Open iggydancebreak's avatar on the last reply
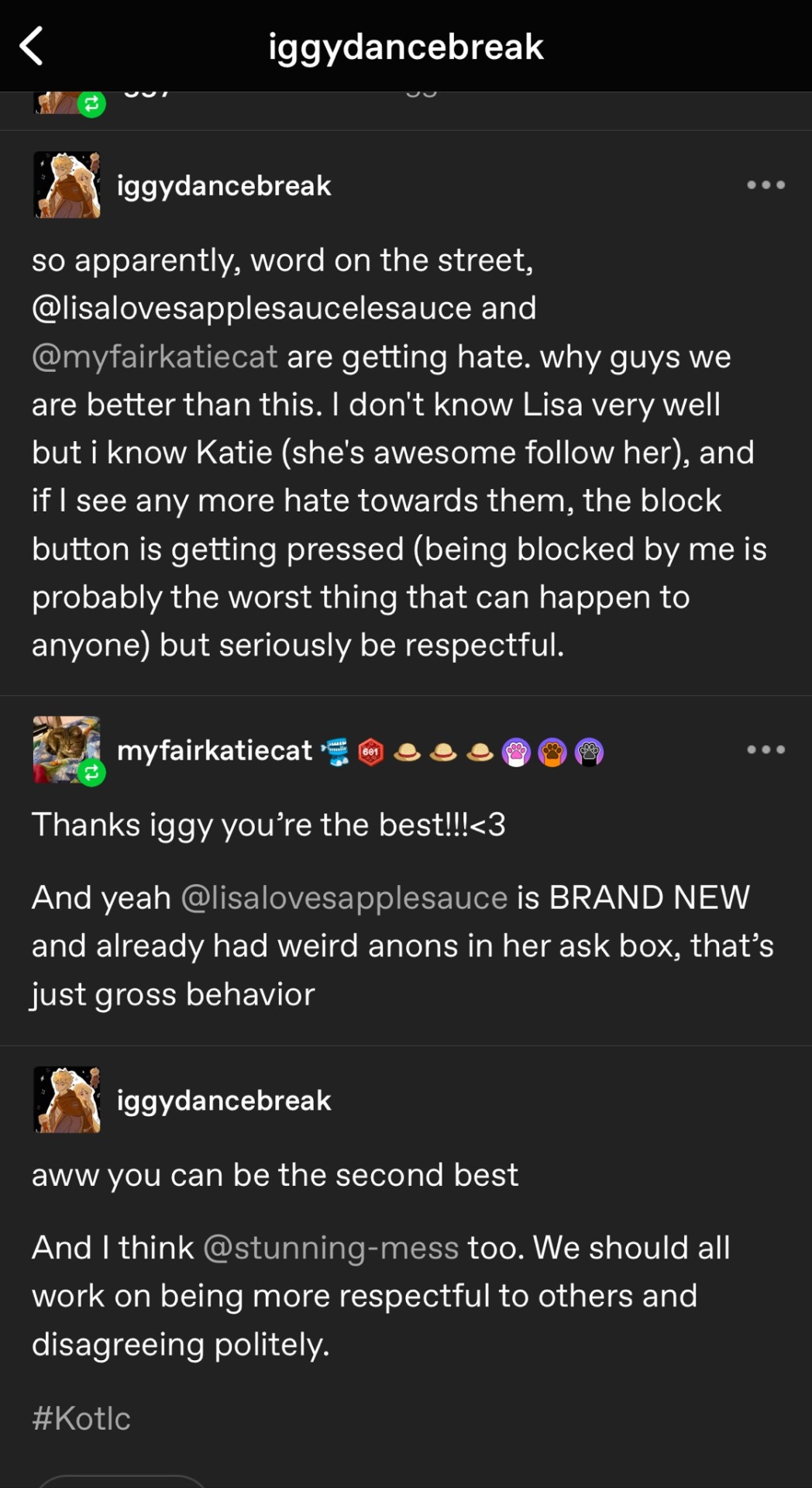Viewport: 812px width, 1488px height. (x=67, y=1100)
